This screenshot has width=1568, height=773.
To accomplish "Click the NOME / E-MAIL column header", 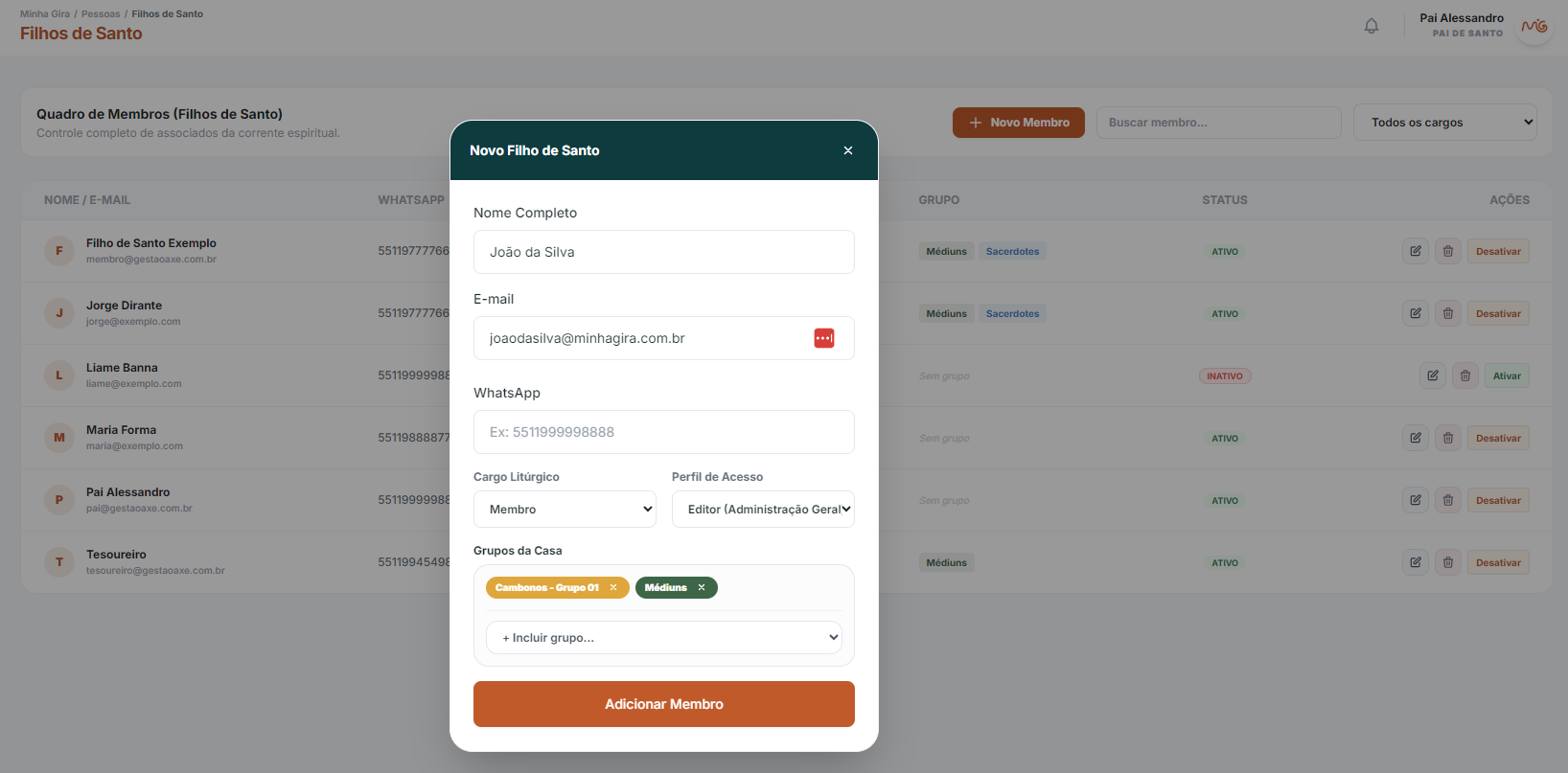I will coord(87,200).
